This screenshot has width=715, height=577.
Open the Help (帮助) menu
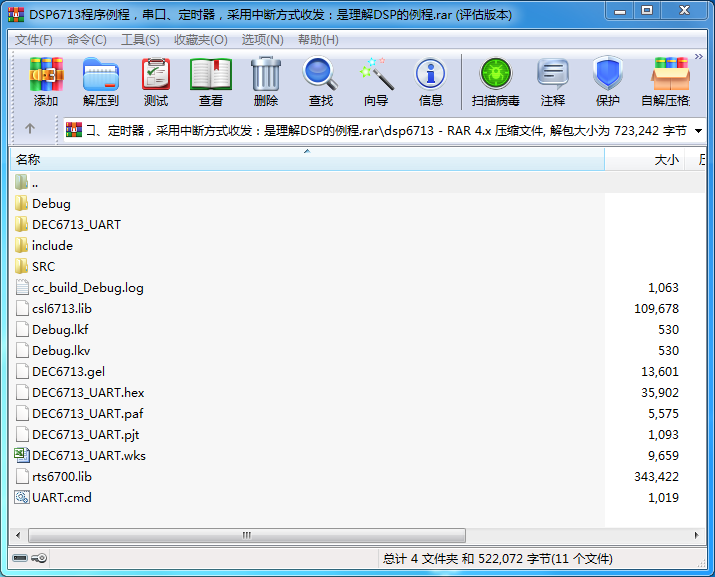tap(318, 40)
